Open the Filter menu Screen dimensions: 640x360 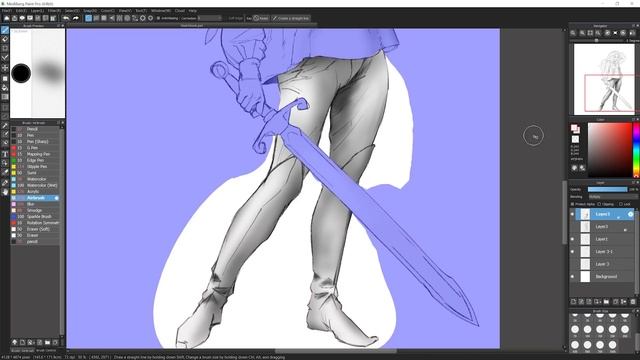[54, 11]
